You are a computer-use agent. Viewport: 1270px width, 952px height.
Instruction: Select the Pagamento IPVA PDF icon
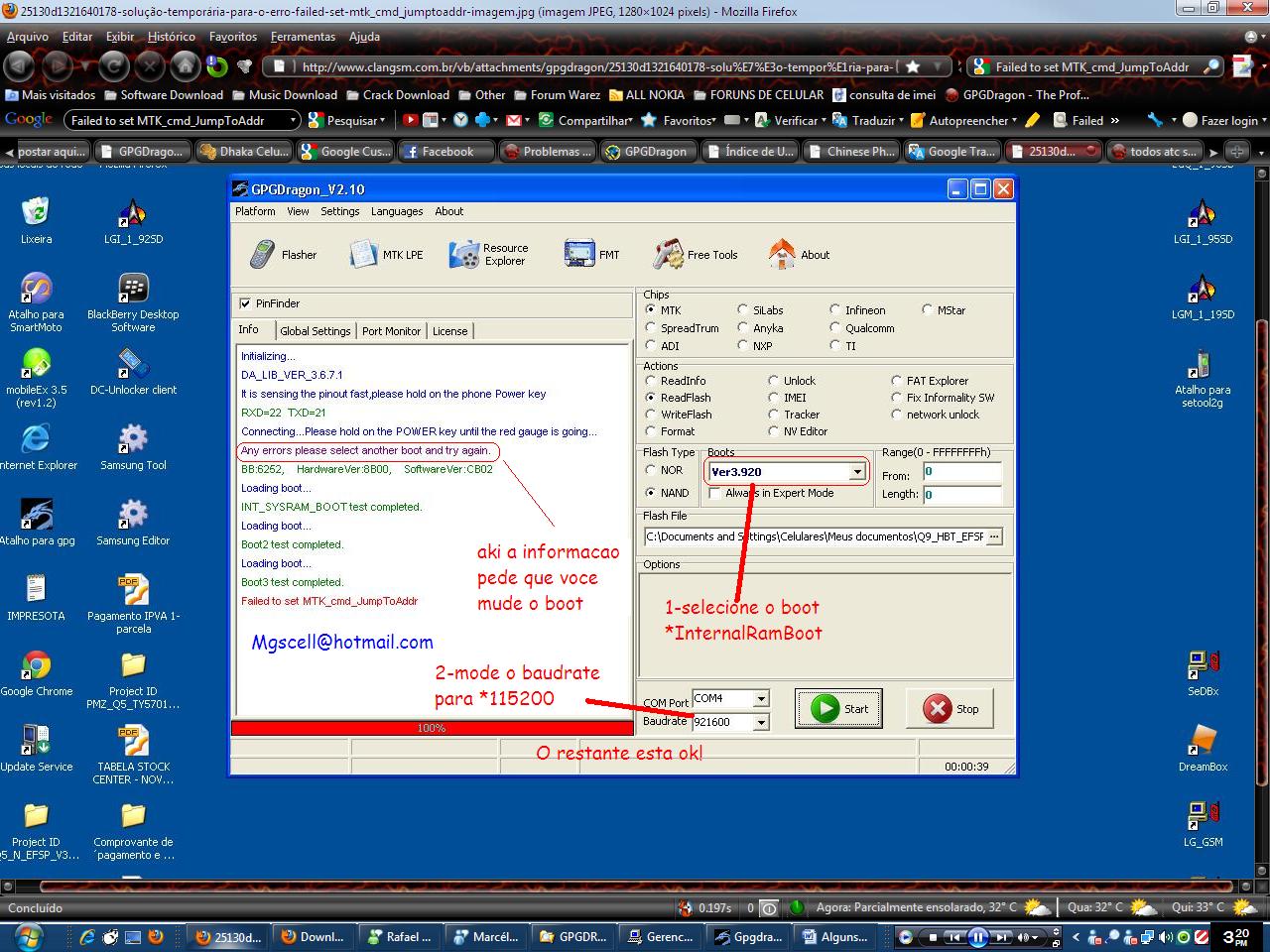point(133,604)
